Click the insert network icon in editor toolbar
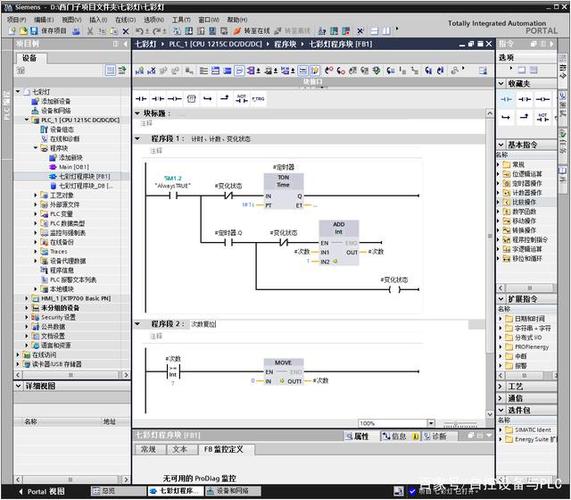This screenshot has height=500, width=571. tap(140, 70)
